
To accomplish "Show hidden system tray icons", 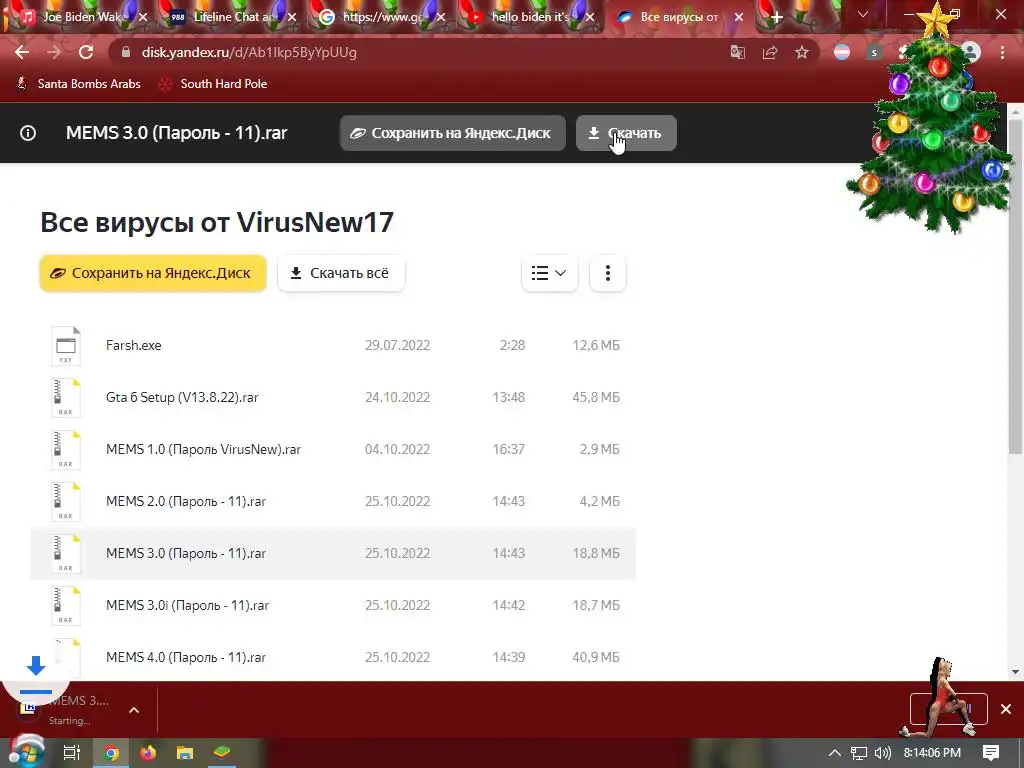I will tap(834, 753).
